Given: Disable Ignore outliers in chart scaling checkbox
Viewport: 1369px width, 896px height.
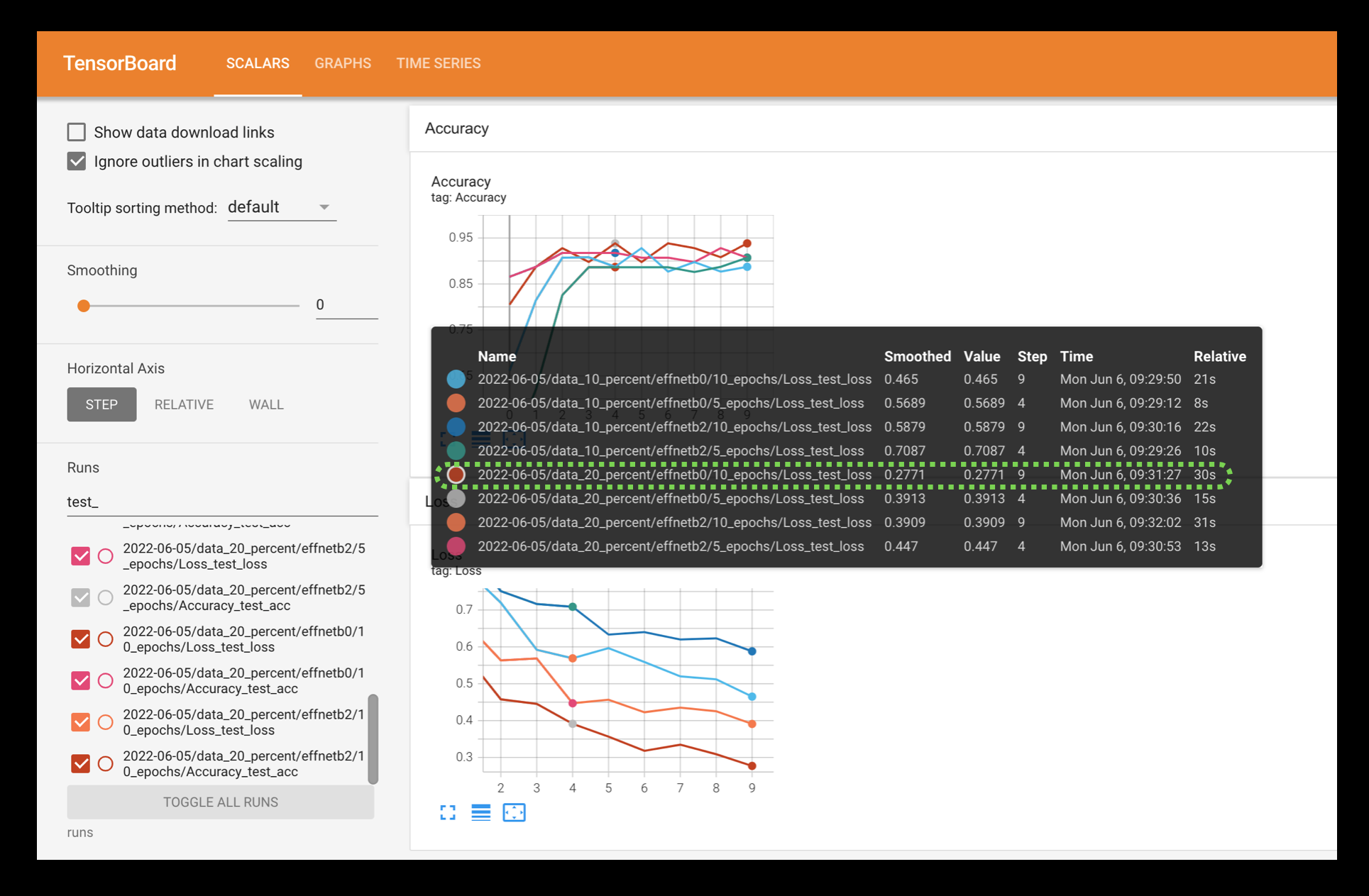Looking at the screenshot, I should pyautogui.click(x=77, y=160).
